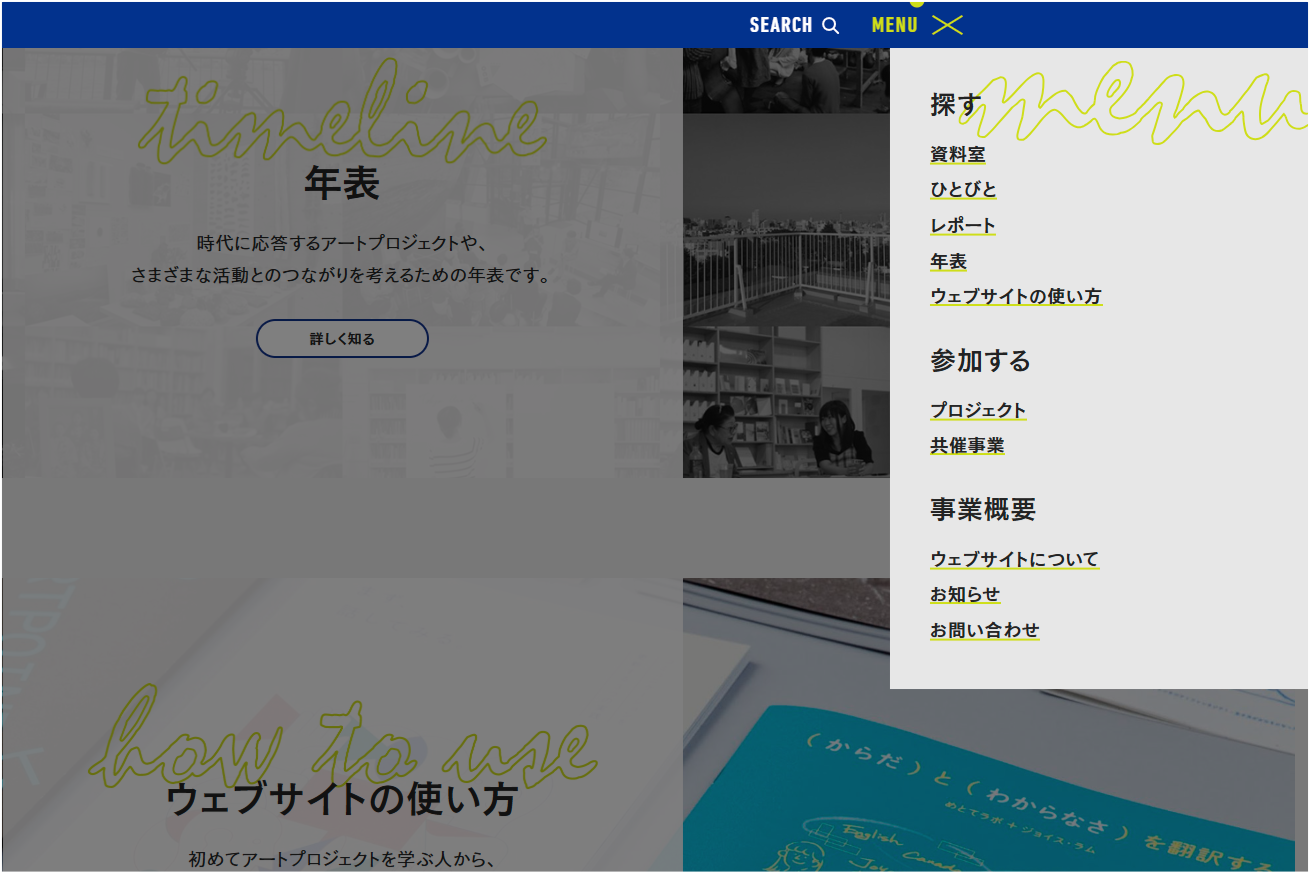Screen dimensions: 1310x873
Task: Open ウェブサイトの使い方 in menu panel
Action: pos(1015,297)
